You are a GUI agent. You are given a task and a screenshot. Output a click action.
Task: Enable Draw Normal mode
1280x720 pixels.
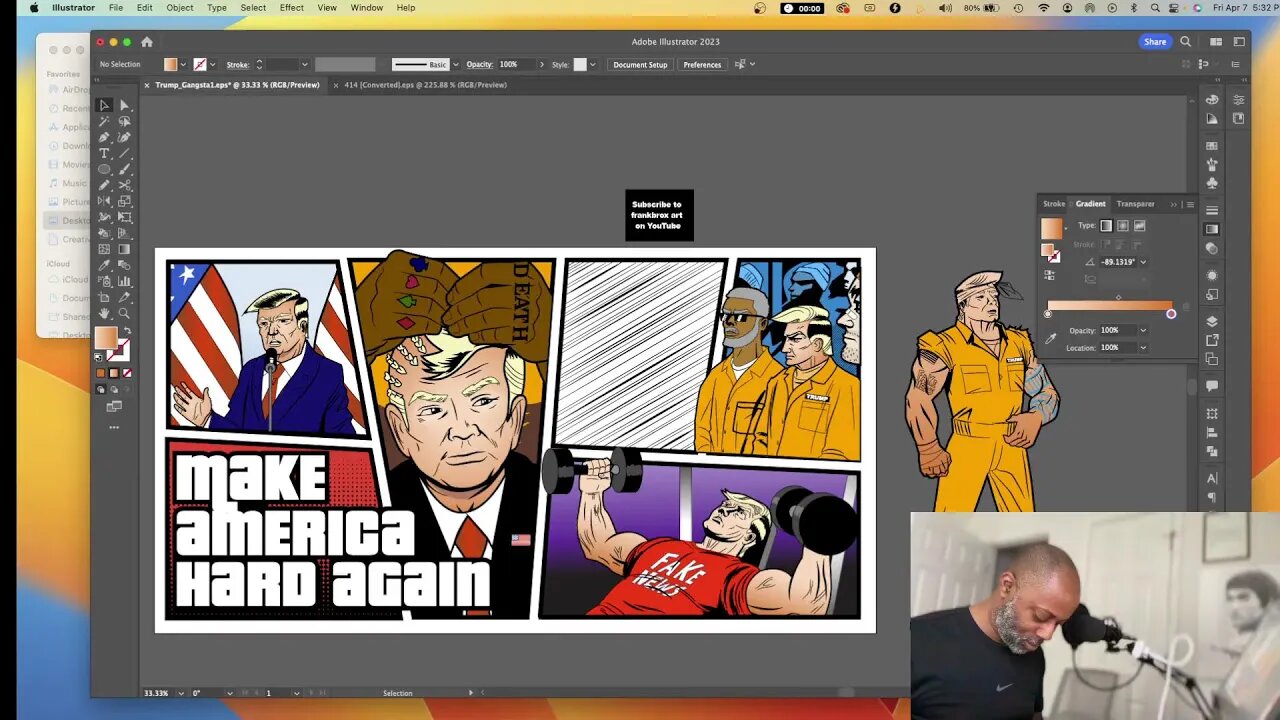(101, 389)
